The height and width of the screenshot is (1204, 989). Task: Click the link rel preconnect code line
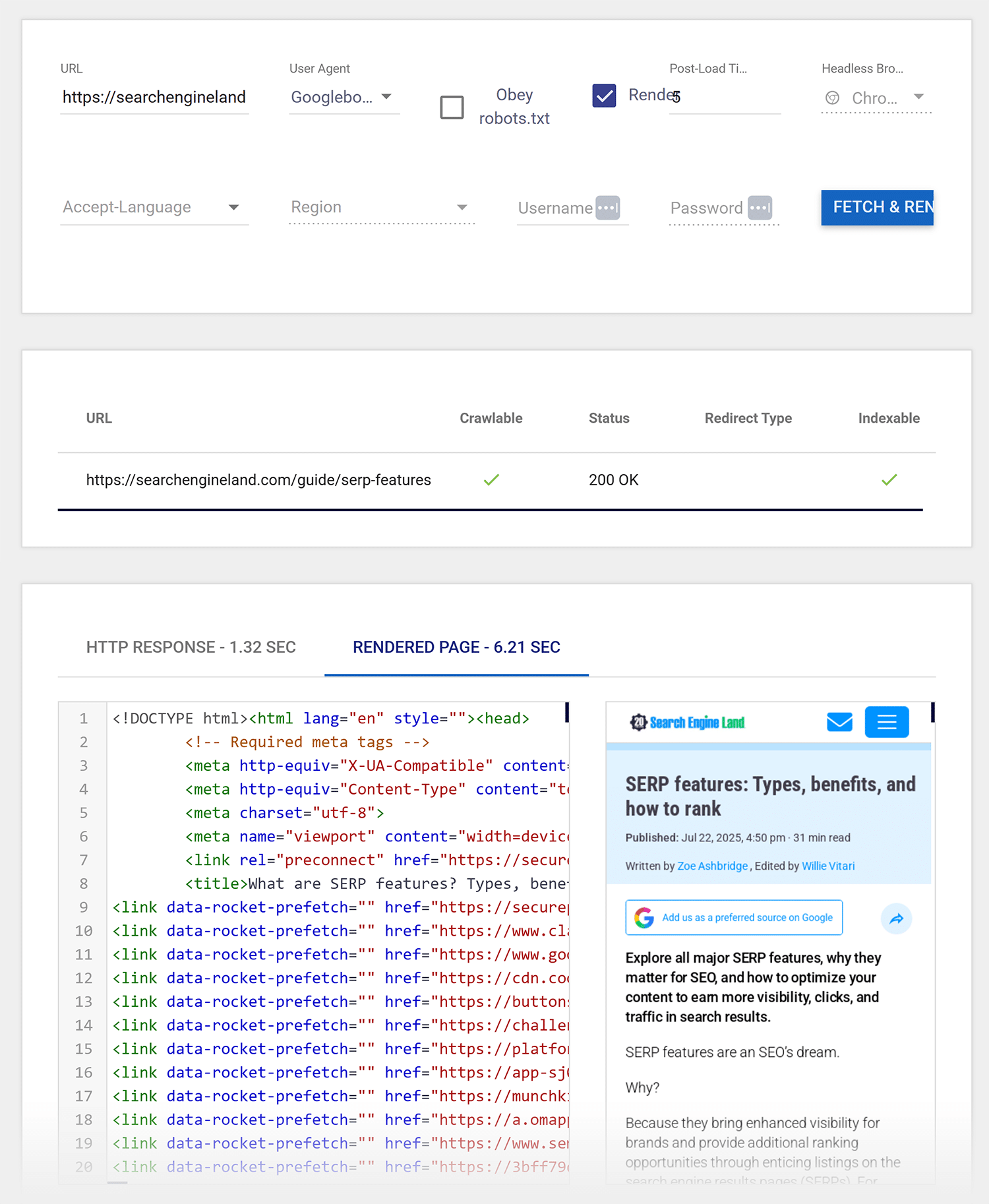pos(376,860)
